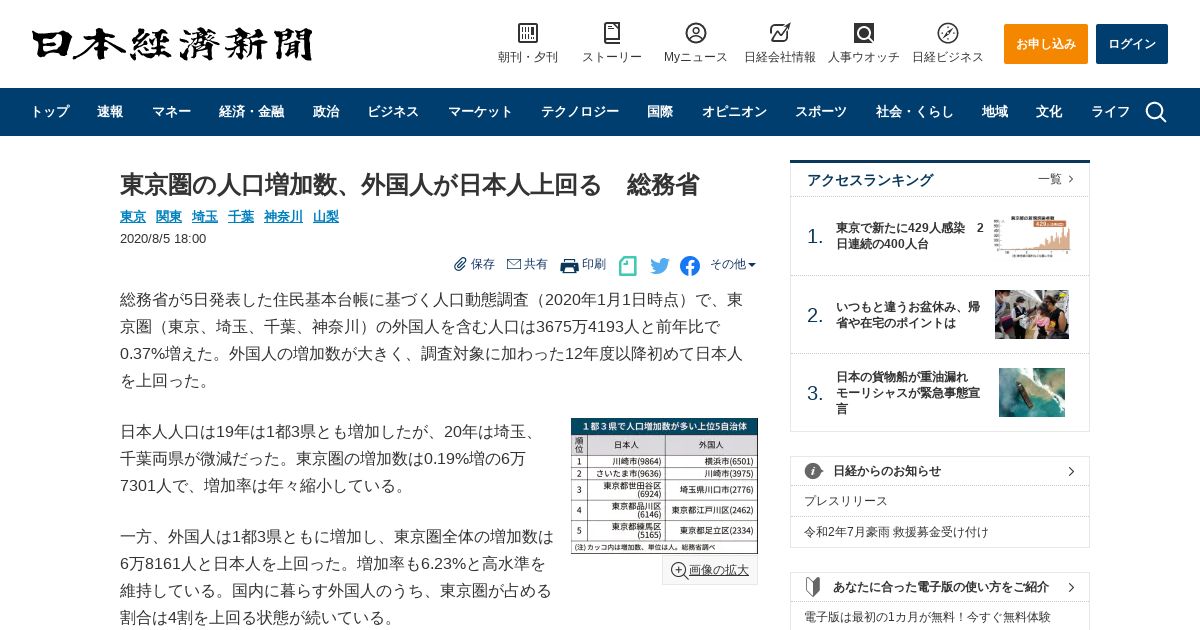Share article on Facebook
The image size is (1200, 630).
[690, 266]
